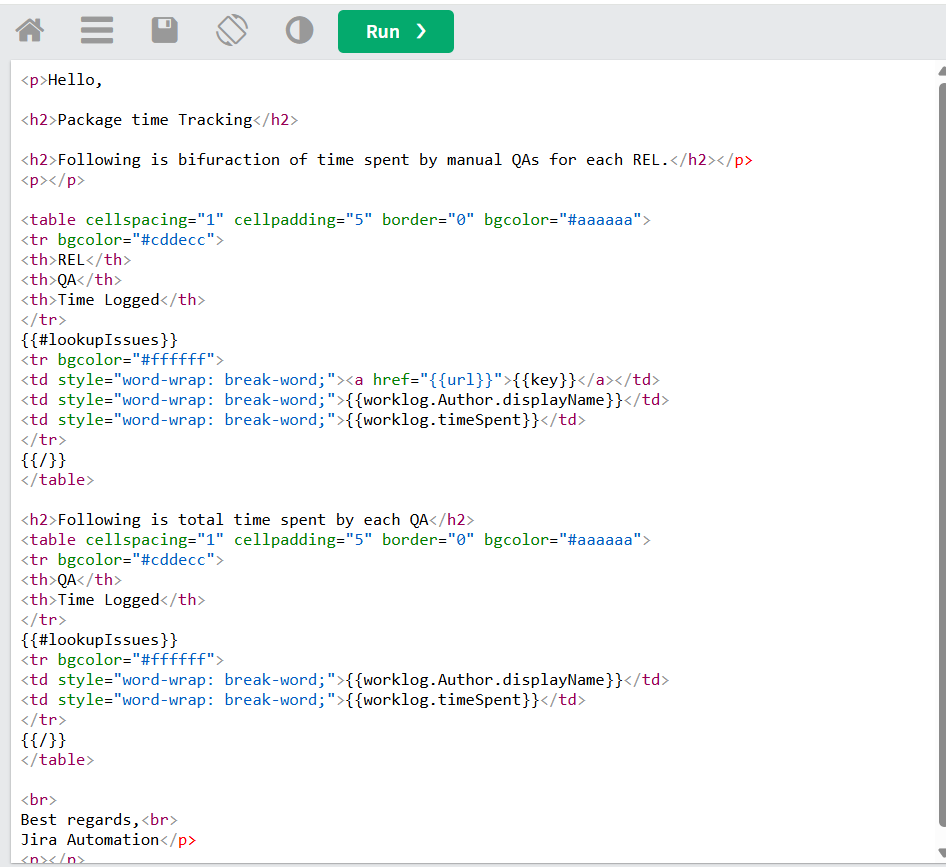This screenshot has height=867, width=946.
Task: Click the standalone '<br>' line
Action: 39,800
